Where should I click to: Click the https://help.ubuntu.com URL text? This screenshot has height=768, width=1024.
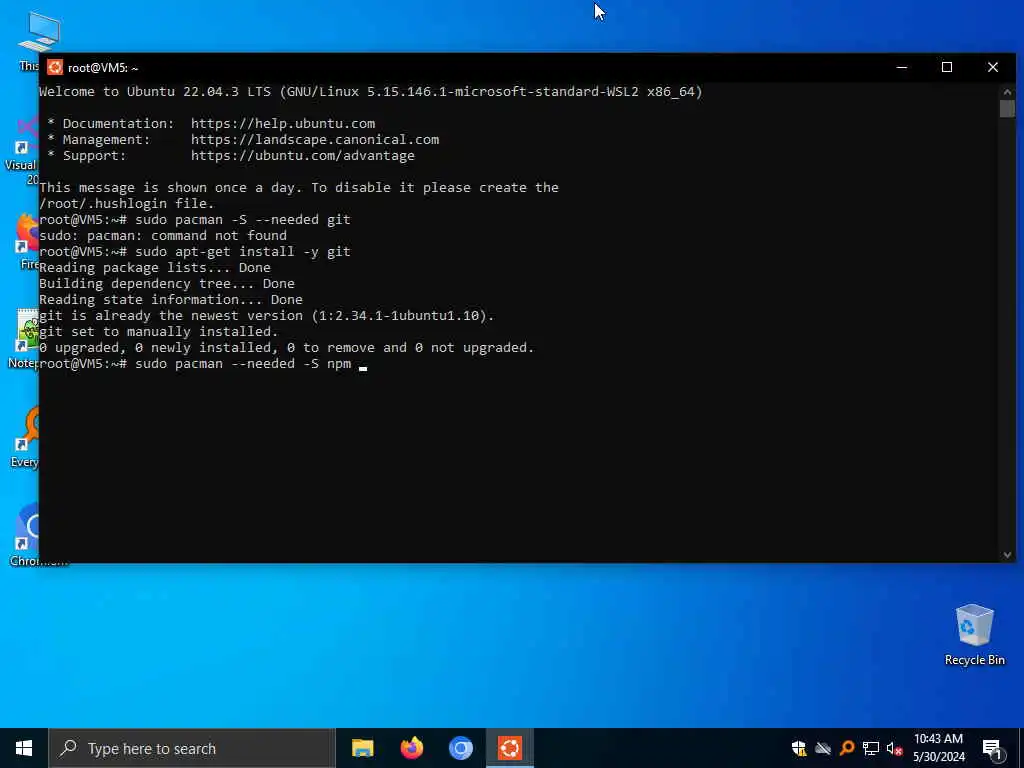click(283, 123)
